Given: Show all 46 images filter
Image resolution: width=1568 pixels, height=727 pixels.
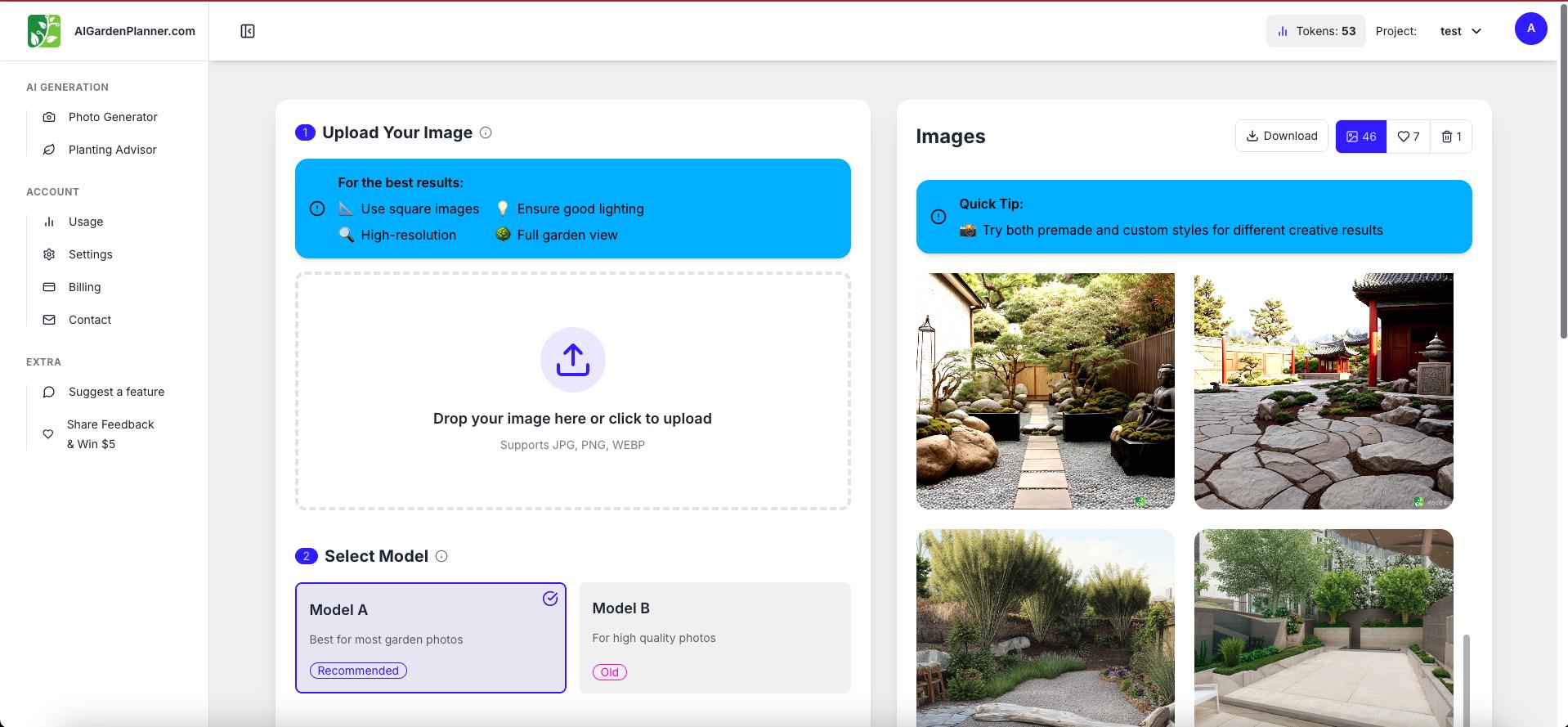Looking at the screenshot, I should pyautogui.click(x=1360, y=137).
